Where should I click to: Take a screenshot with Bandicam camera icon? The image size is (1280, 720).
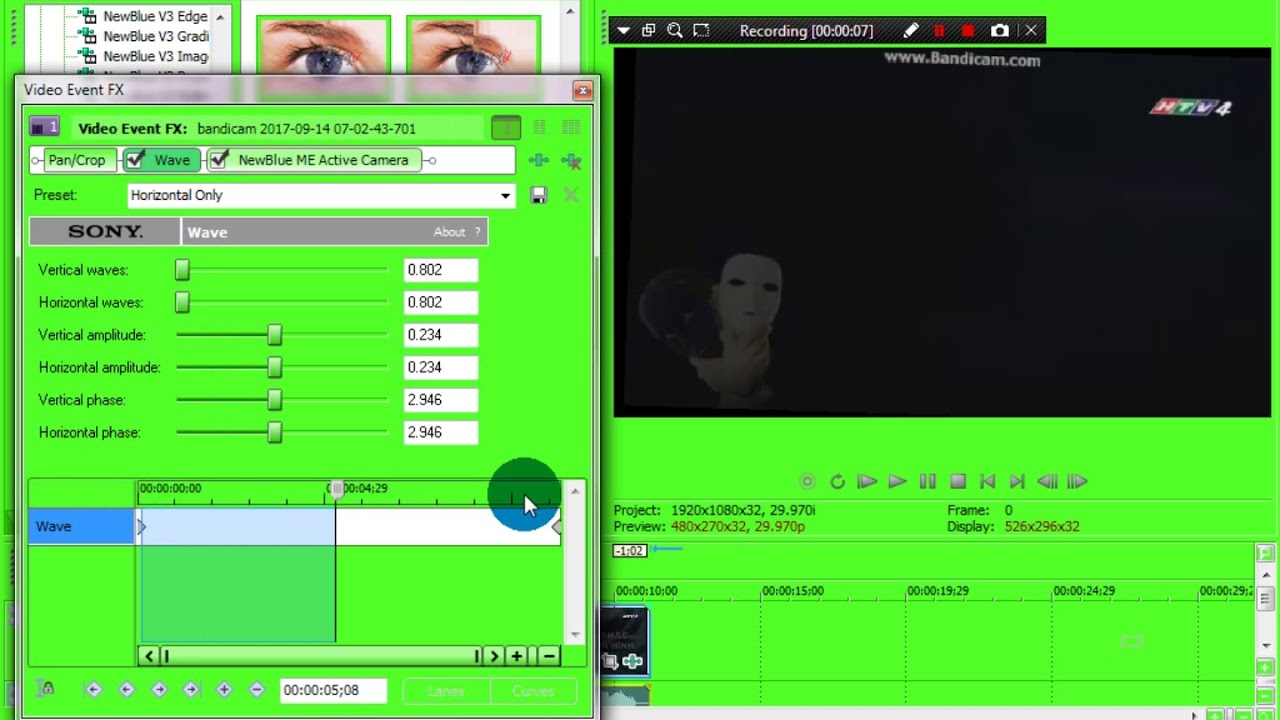[999, 31]
